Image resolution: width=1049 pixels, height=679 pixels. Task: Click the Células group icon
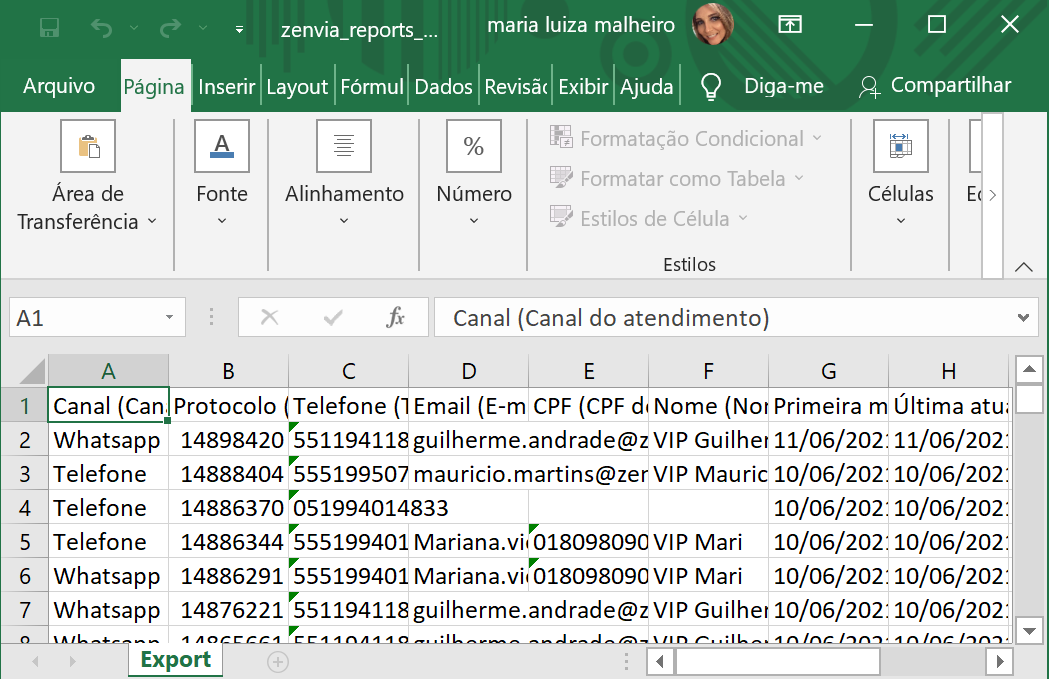[x=900, y=146]
